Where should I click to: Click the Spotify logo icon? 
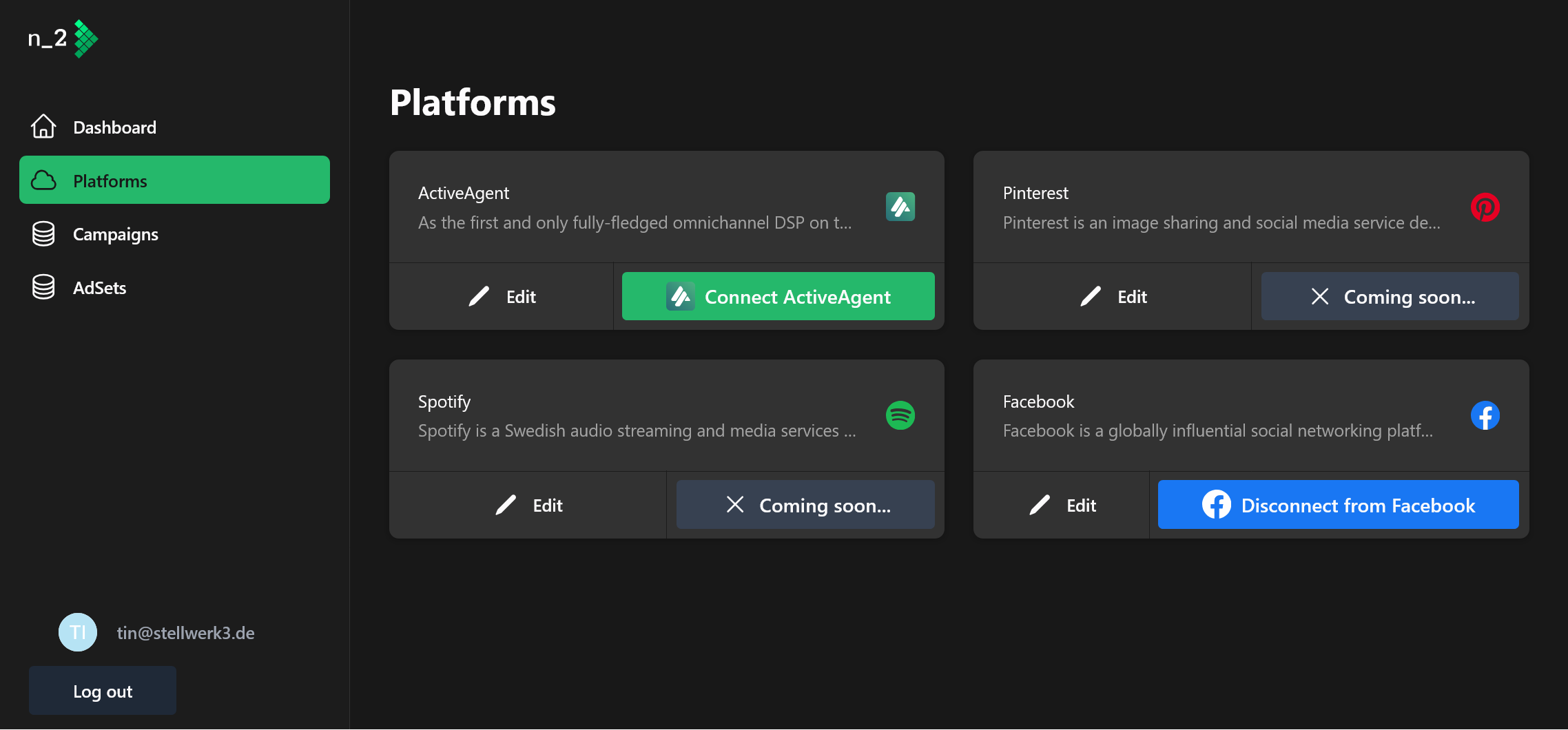[900, 415]
